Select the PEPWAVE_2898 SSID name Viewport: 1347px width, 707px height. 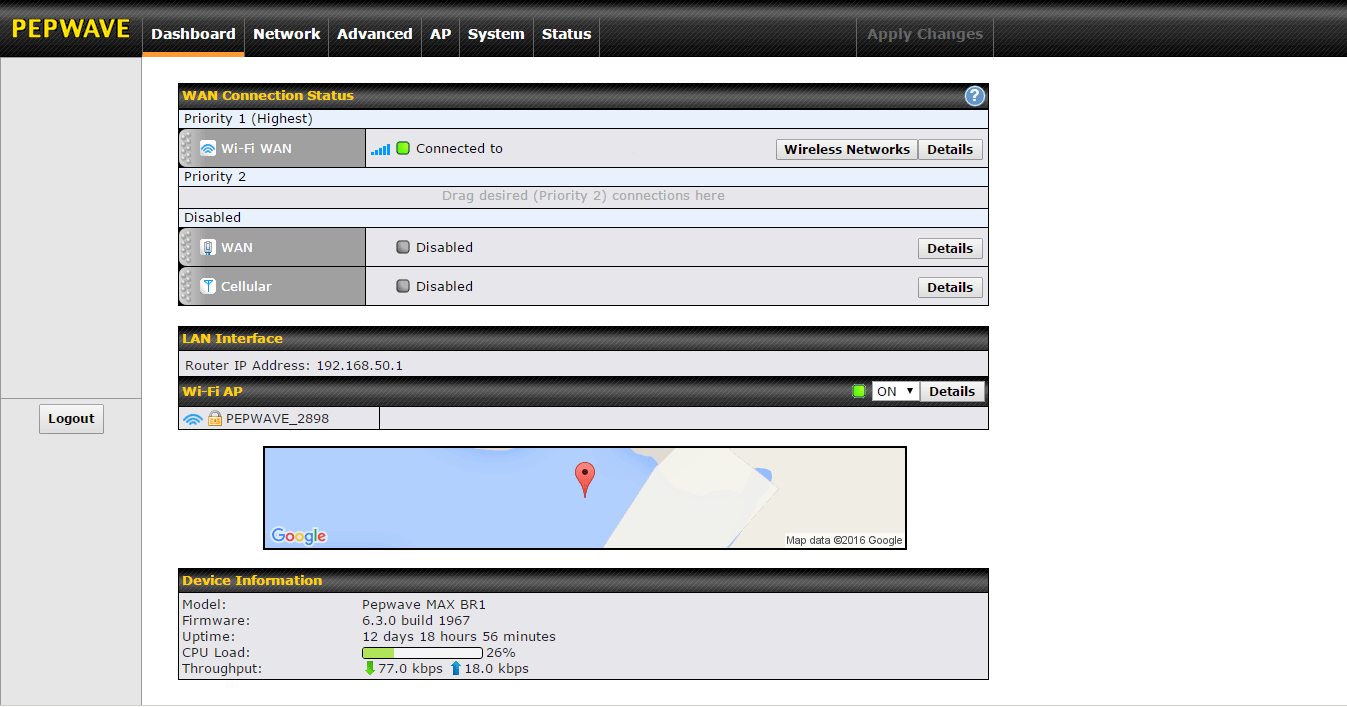(x=277, y=419)
